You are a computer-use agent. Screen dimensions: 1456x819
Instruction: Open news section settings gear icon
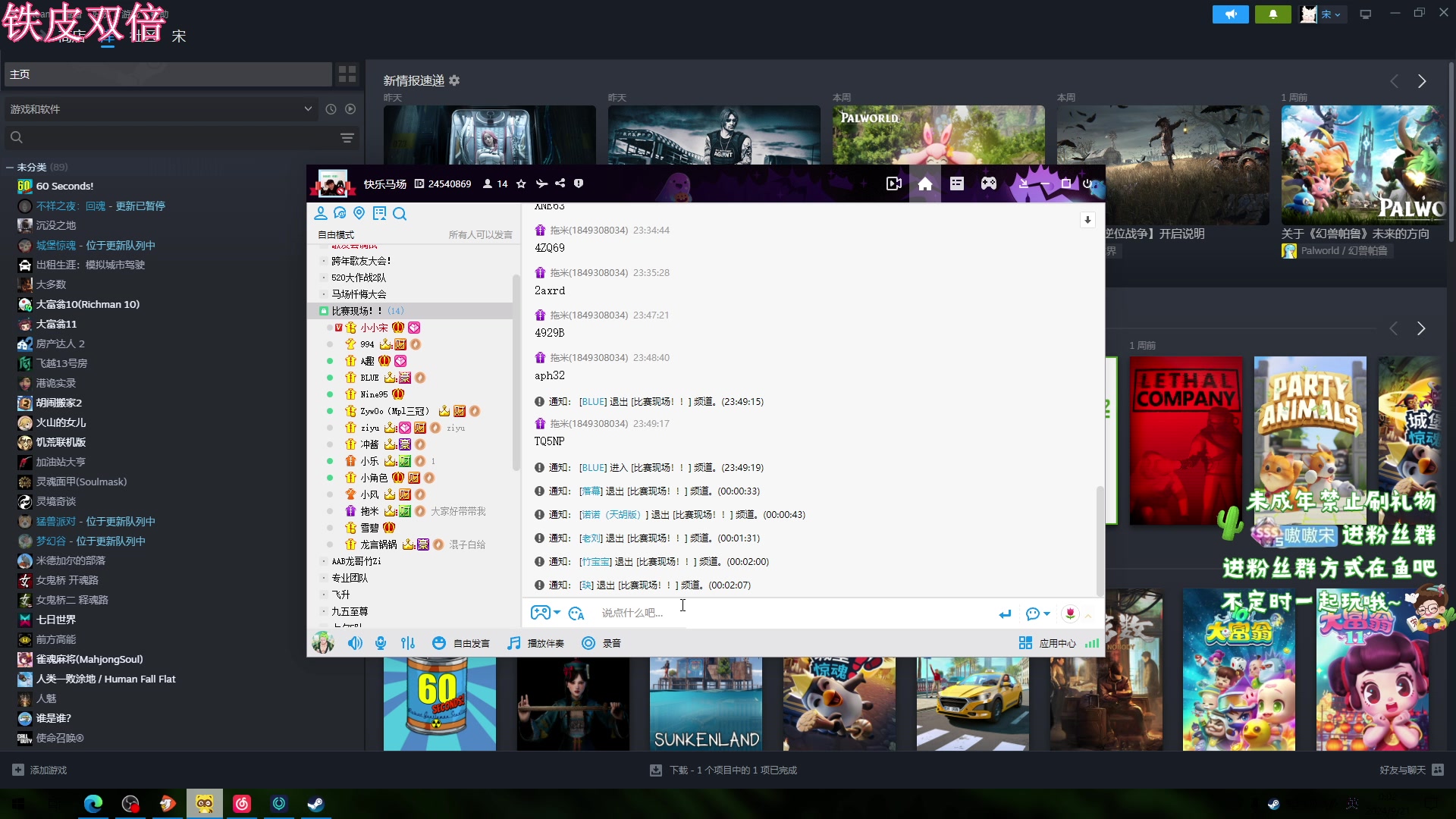(x=454, y=80)
